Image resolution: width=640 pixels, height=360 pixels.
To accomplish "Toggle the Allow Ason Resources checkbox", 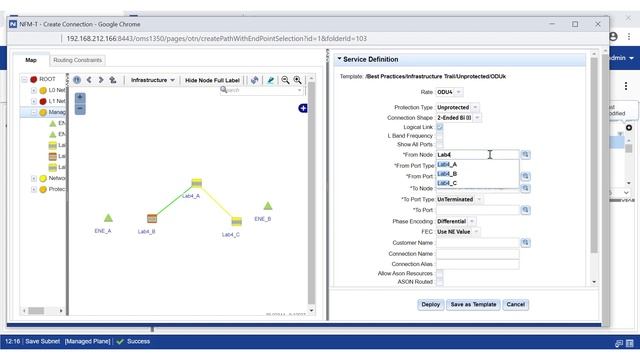I will [440, 273].
